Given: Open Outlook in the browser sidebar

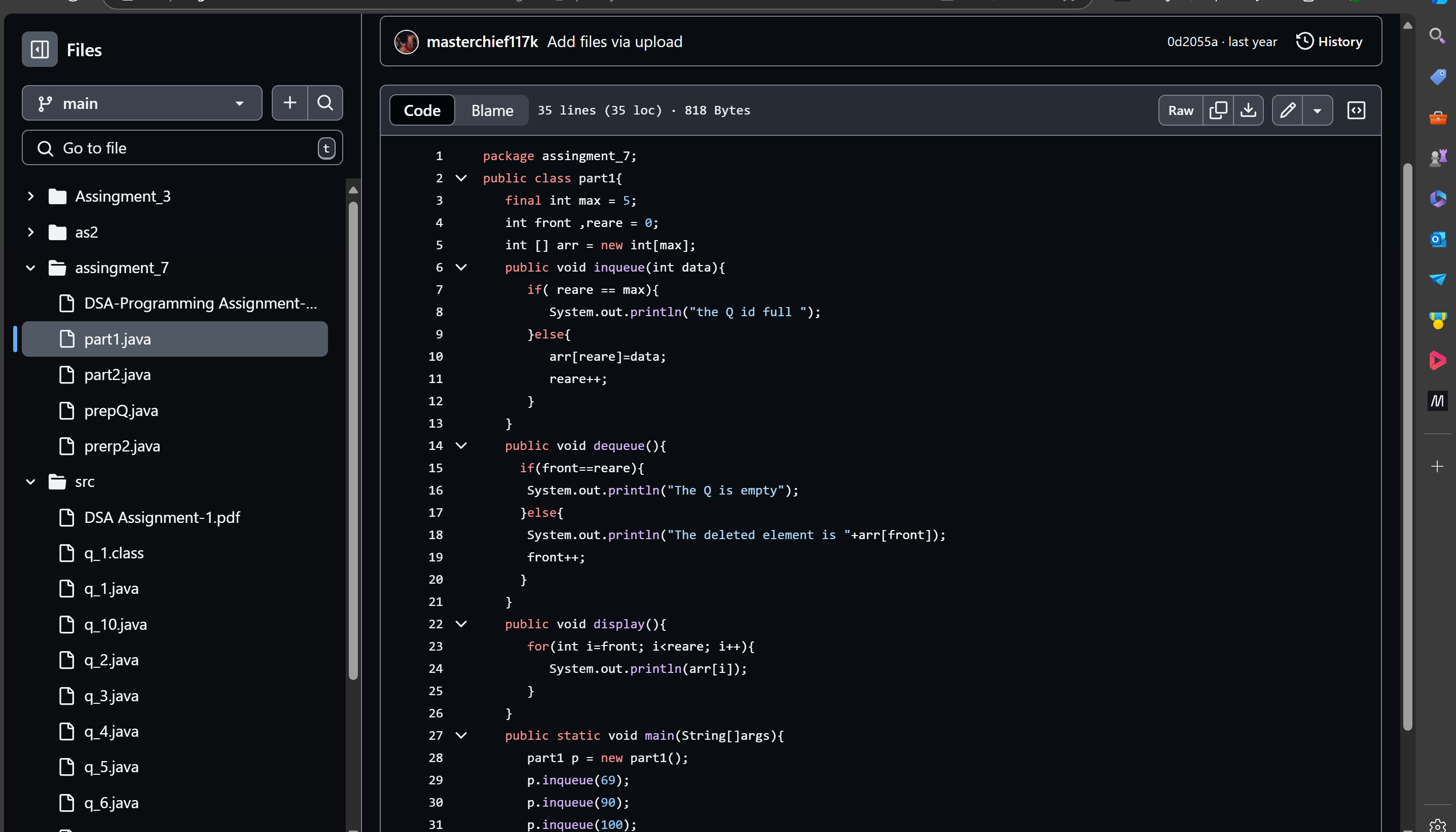Looking at the screenshot, I should coord(1437,239).
